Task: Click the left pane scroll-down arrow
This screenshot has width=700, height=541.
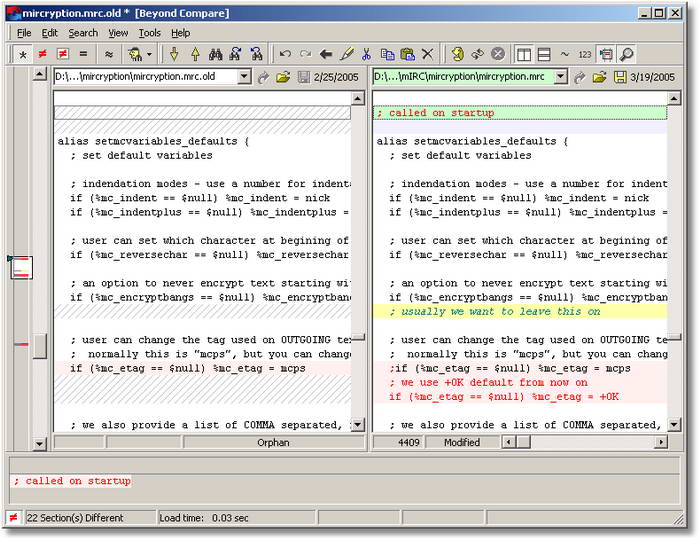Action: (358, 424)
